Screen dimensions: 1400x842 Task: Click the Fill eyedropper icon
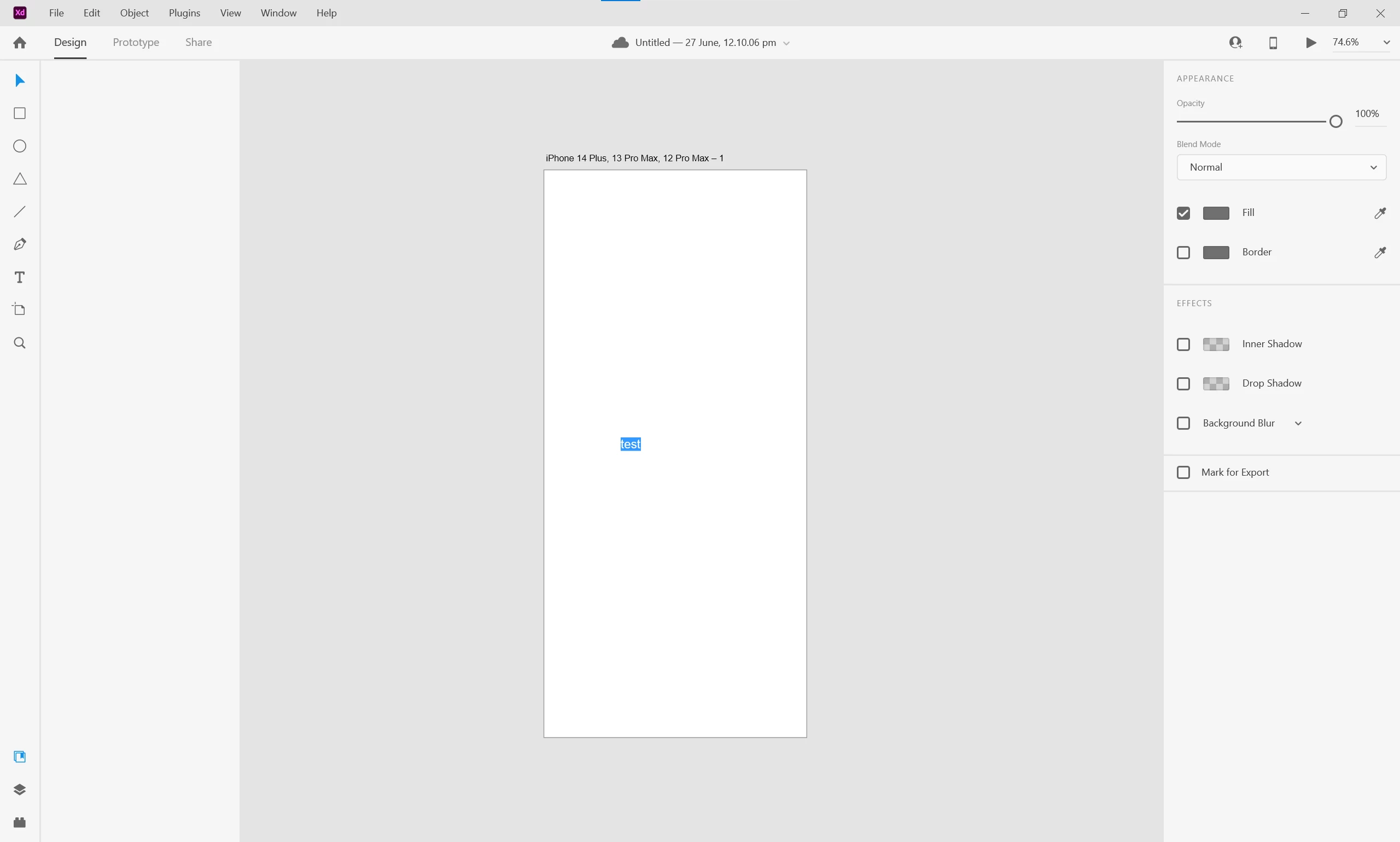pyautogui.click(x=1380, y=213)
